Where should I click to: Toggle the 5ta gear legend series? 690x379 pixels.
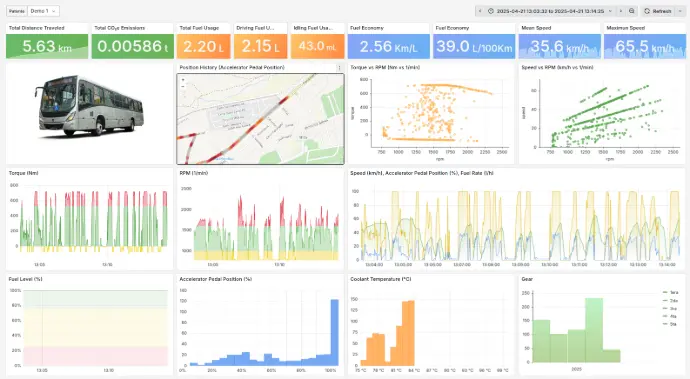670,324
